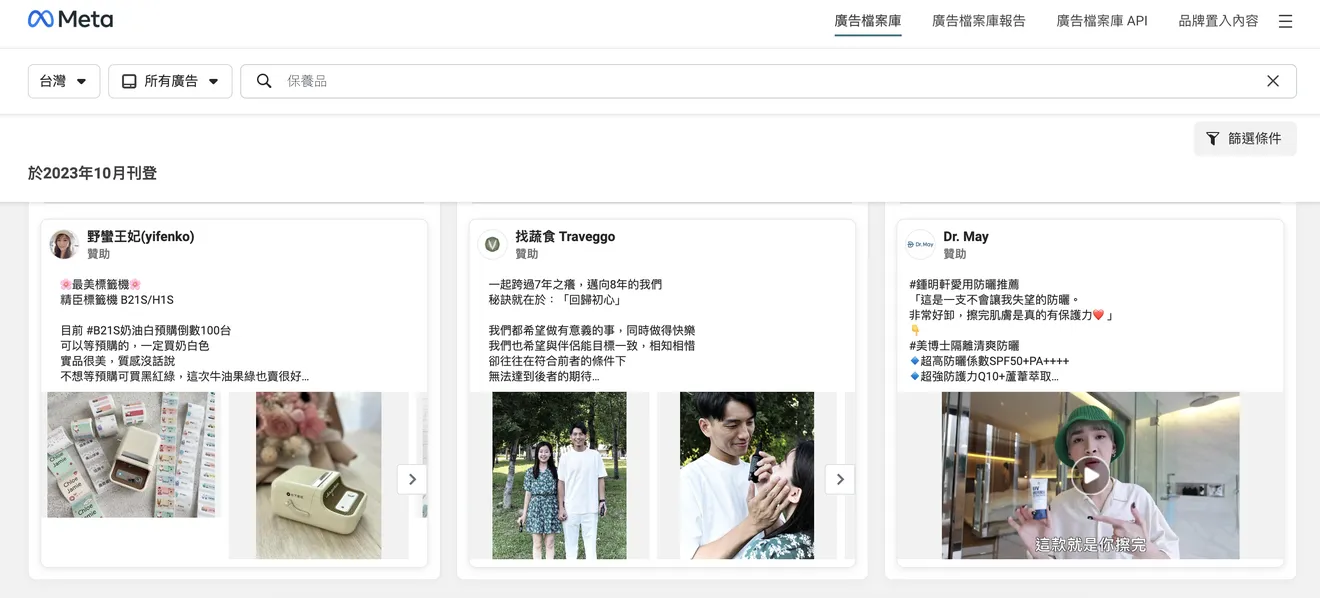Open 野蠻王妃(yifenko) advertiser name link
Viewport: 1320px width, 598px height.
[x=141, y=237]
